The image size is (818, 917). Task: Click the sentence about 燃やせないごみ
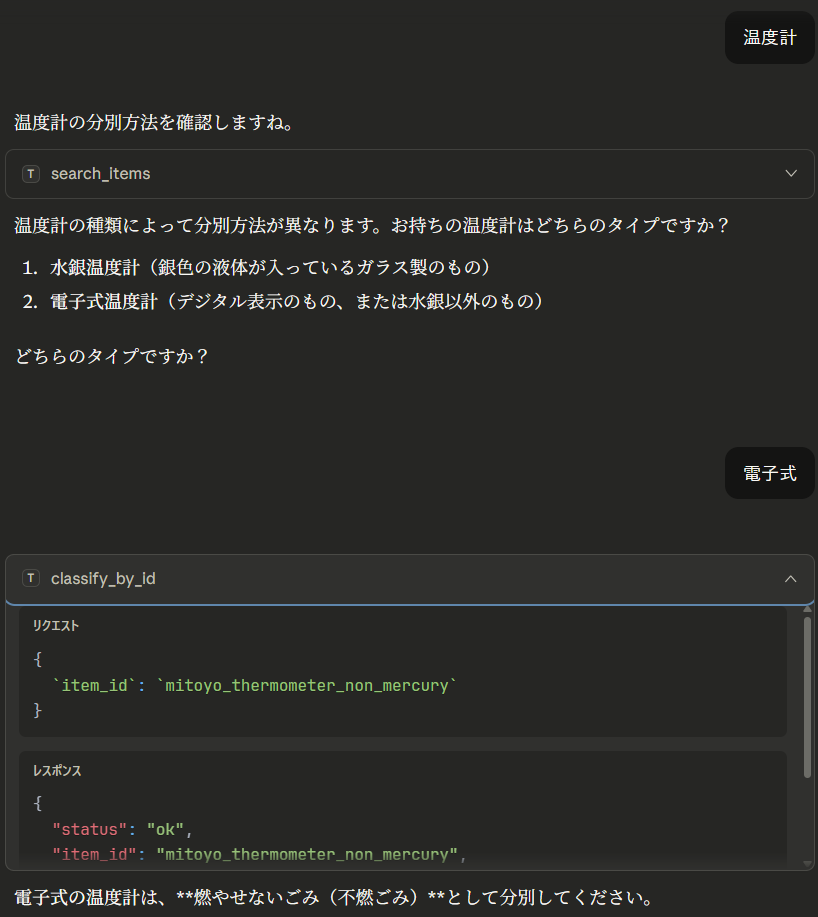pyautogui.click(x=333, y=897)
